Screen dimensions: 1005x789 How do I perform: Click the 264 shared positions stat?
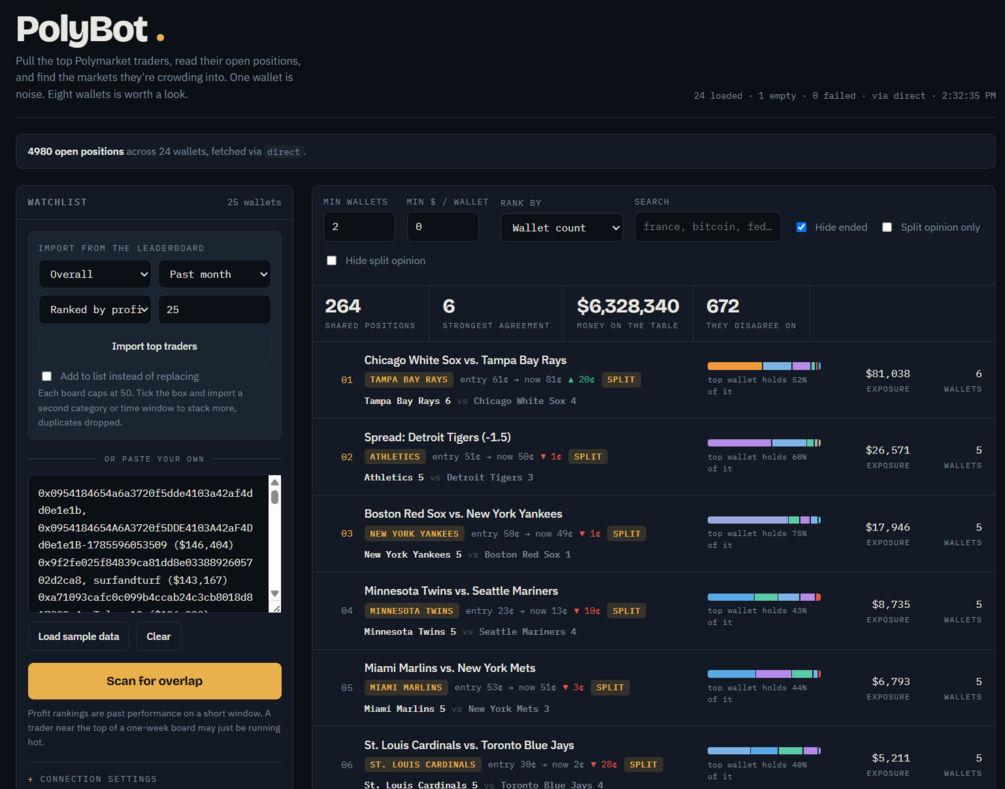click(x=370, y=313)
